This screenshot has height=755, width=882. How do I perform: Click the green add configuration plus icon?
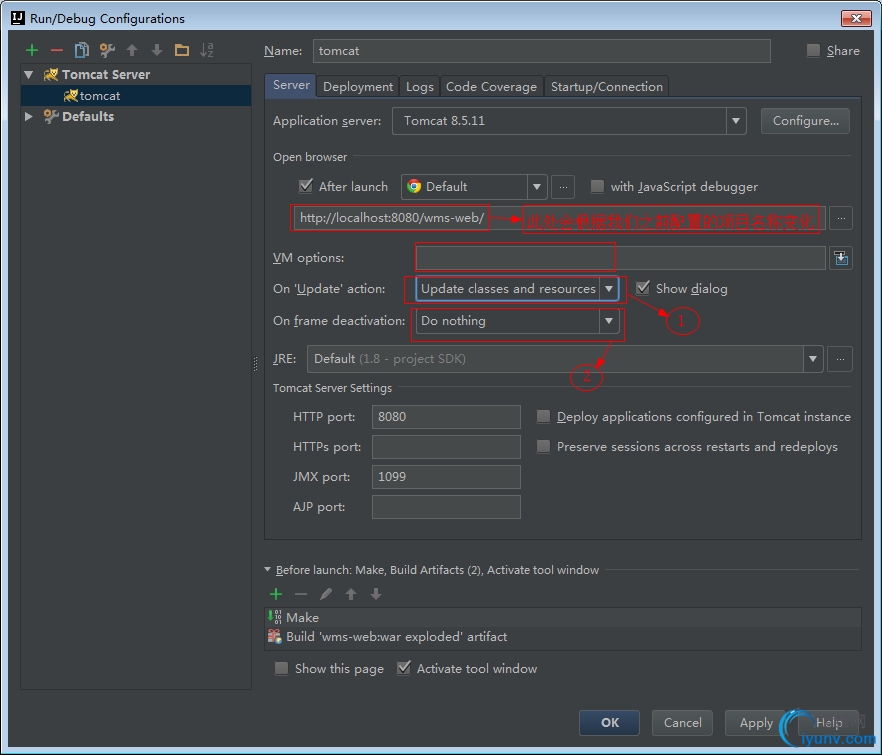[32, 50]
